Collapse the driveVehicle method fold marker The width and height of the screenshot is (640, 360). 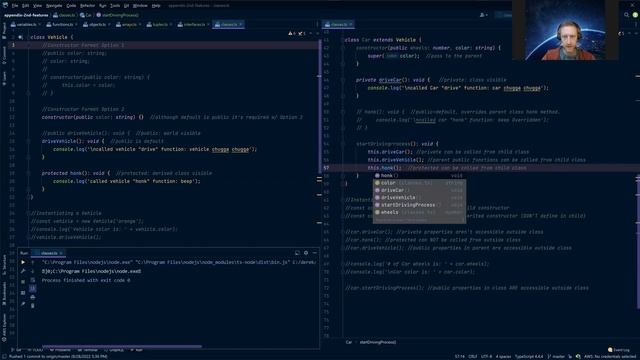tap(28, 141)
